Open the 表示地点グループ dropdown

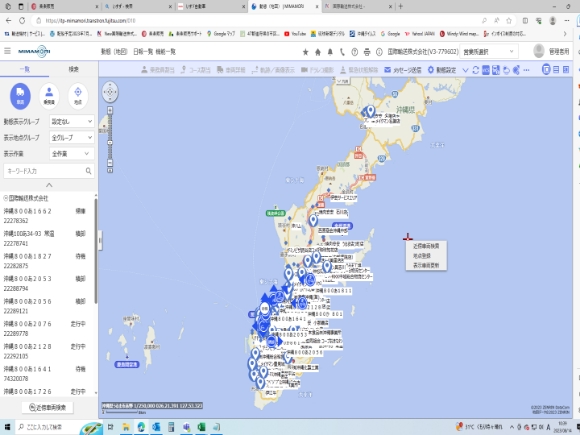72,138
